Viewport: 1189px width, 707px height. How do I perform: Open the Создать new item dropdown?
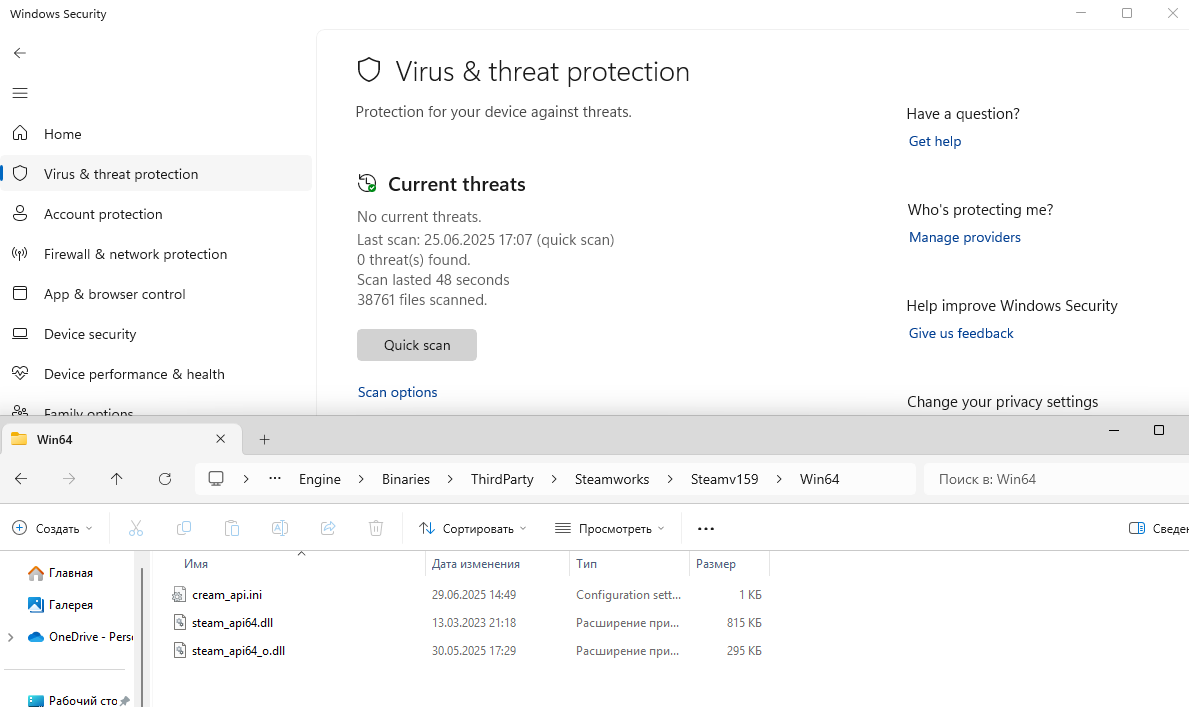53,529
